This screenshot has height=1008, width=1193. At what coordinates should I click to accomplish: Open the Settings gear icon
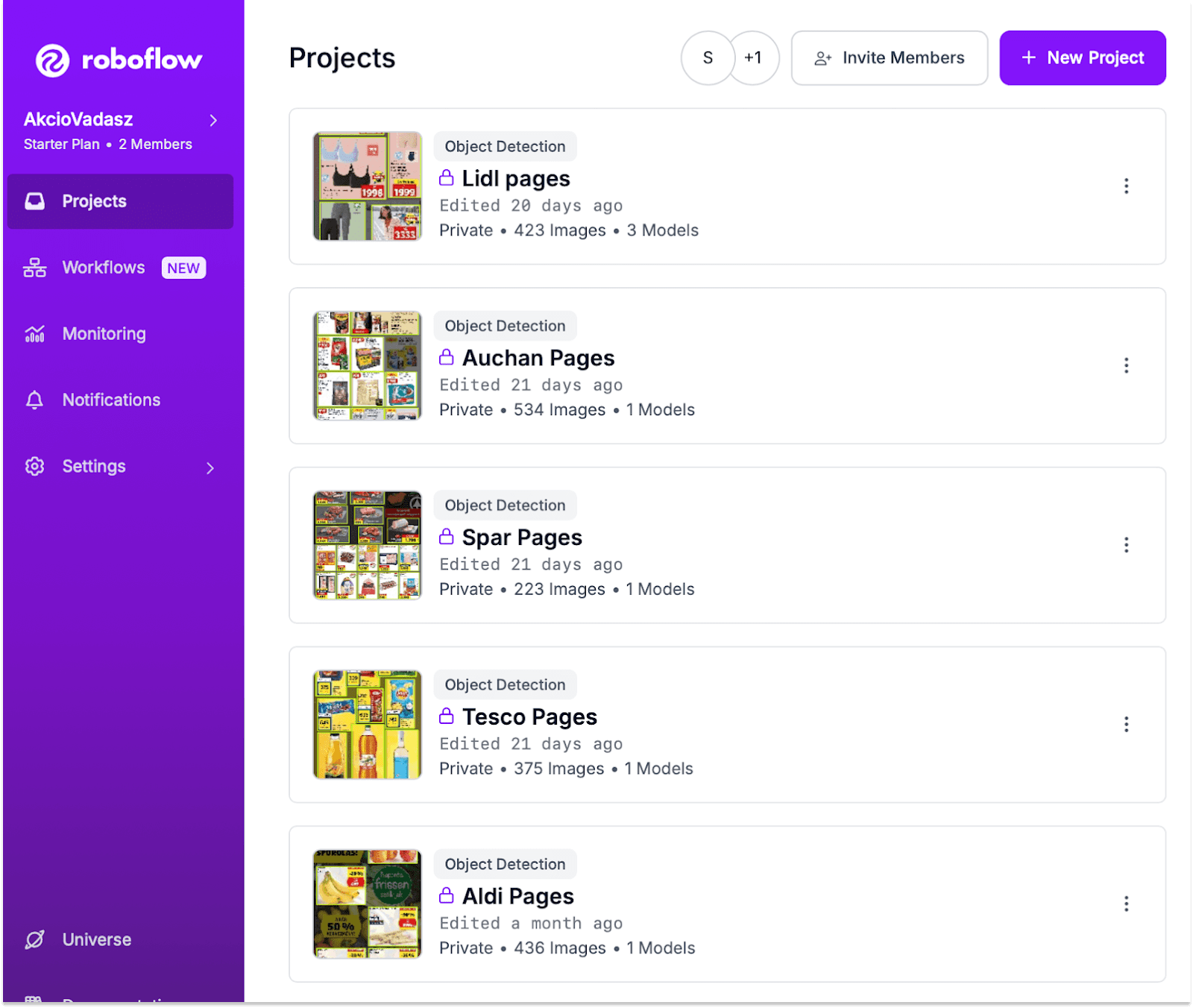click(x=34, y=467)
